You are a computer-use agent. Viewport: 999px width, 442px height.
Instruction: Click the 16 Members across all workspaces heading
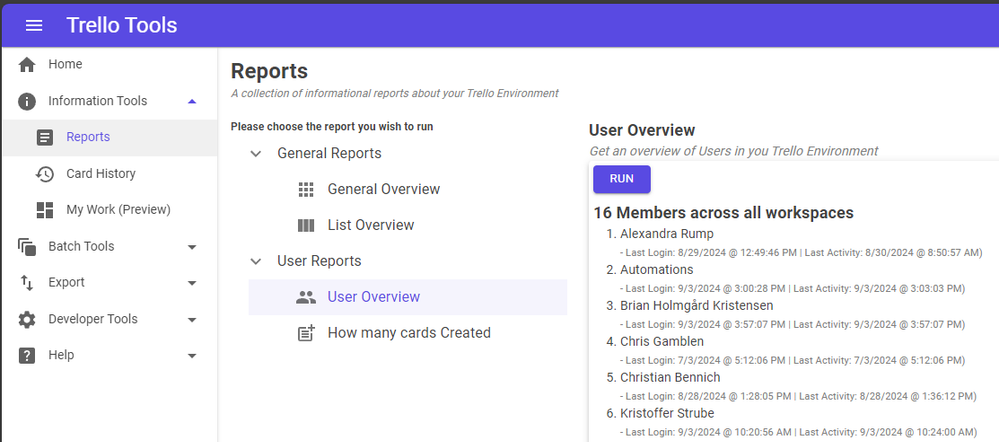tap(724, 213)
